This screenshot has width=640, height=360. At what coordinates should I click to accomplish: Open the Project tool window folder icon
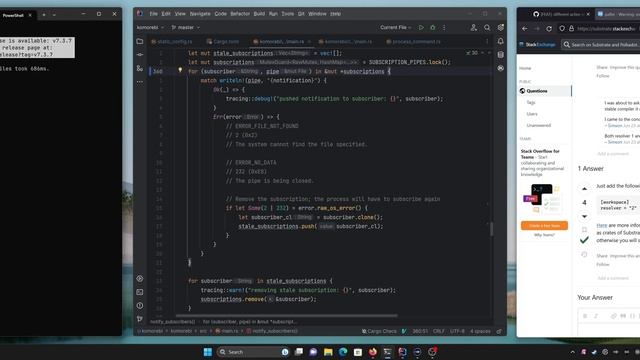(x=140, y=41)
